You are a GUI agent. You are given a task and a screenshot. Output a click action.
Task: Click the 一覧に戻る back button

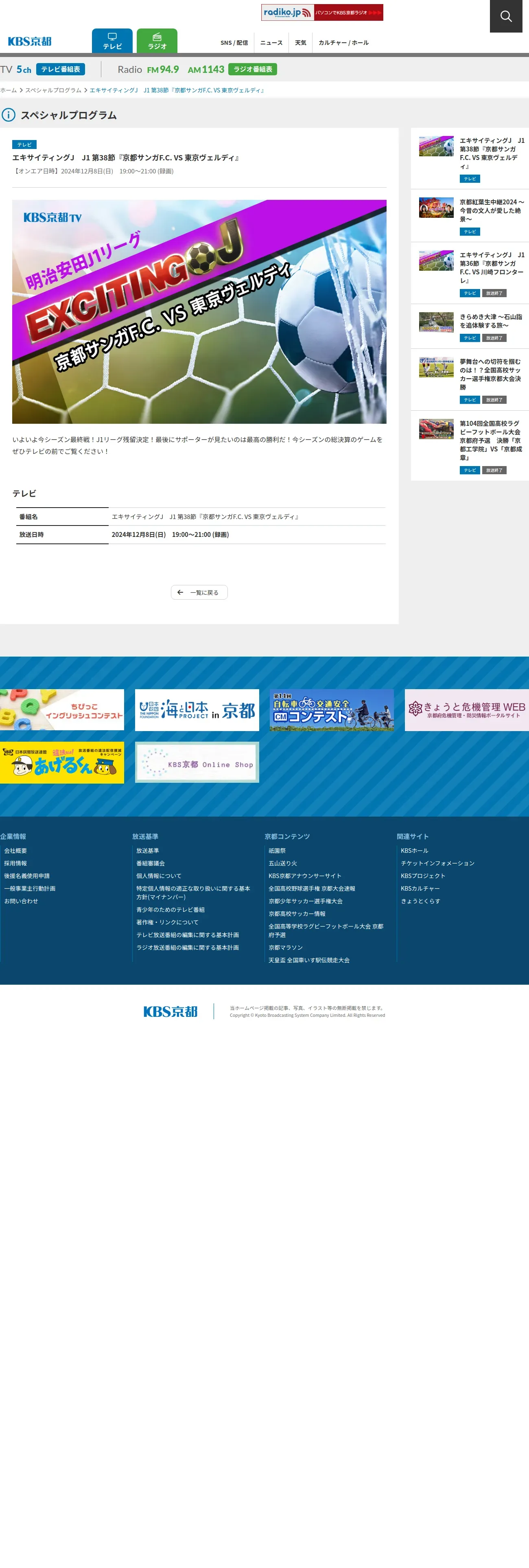pos(199,592)
